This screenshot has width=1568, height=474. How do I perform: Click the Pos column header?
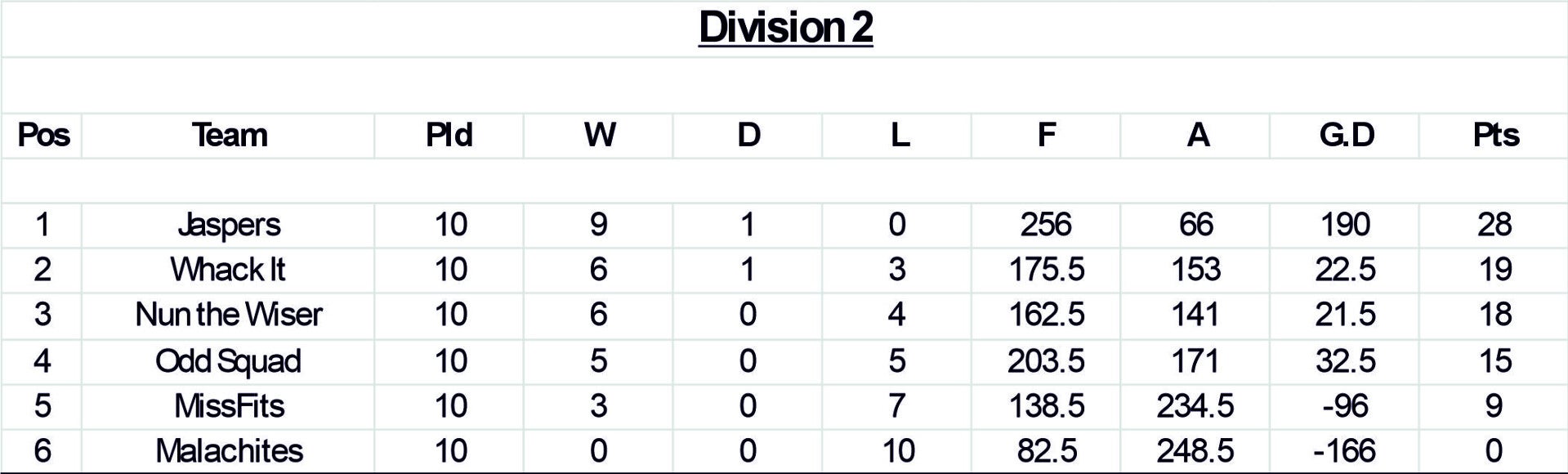43,135
